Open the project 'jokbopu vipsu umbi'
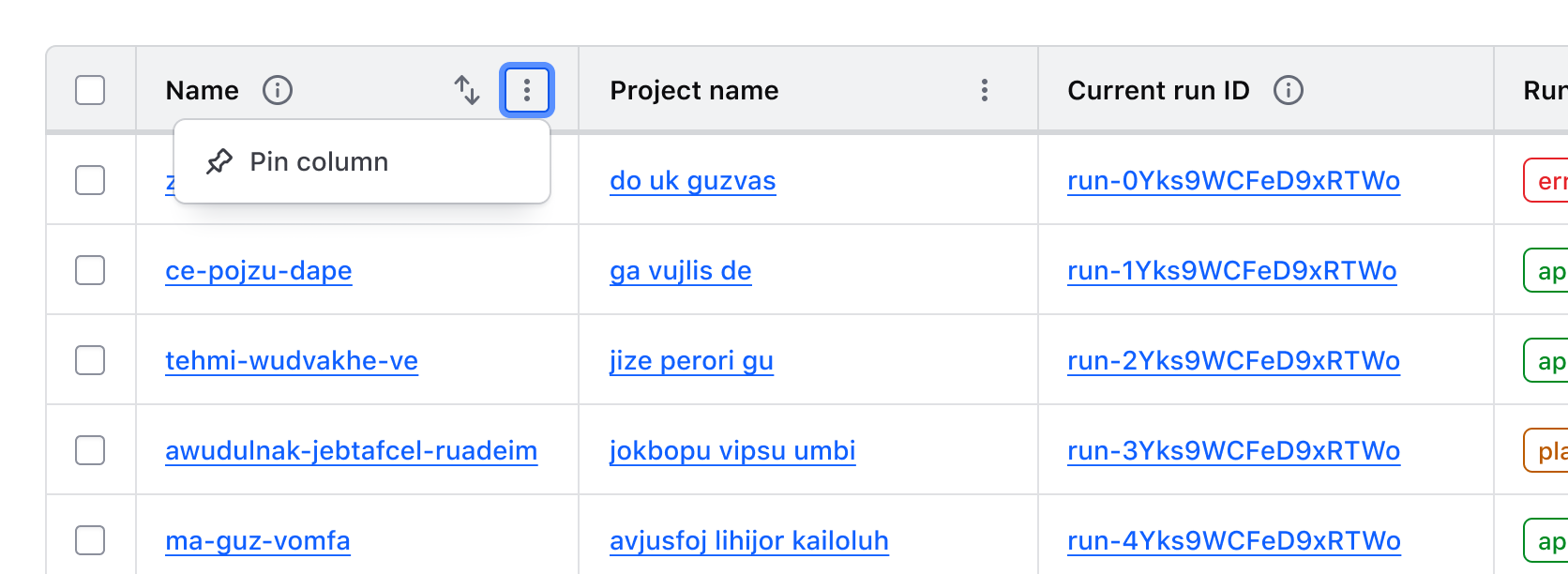The width and height of the screenshot is (1568, 574). (732, 450)
